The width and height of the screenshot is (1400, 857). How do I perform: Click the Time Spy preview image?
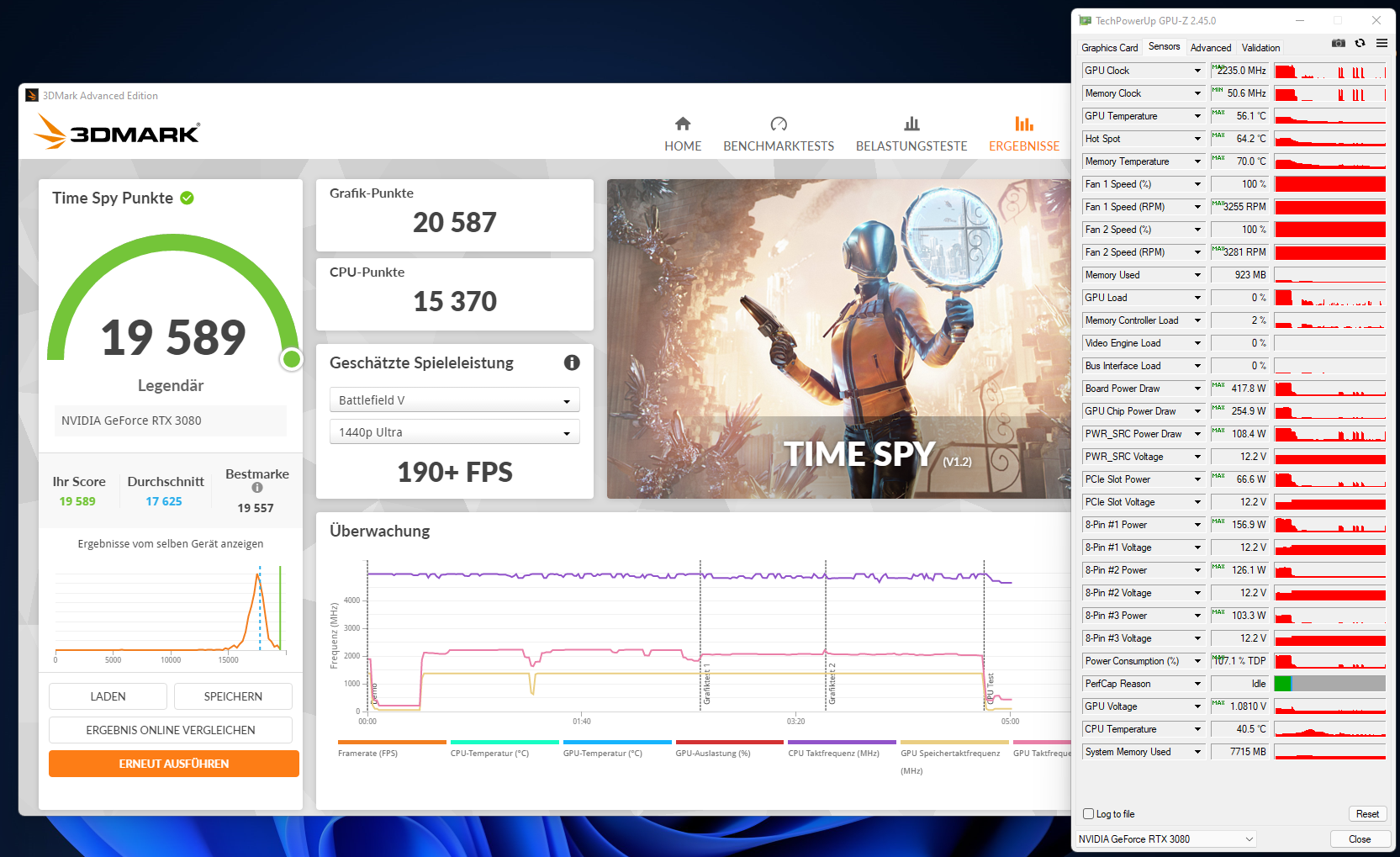839,339
